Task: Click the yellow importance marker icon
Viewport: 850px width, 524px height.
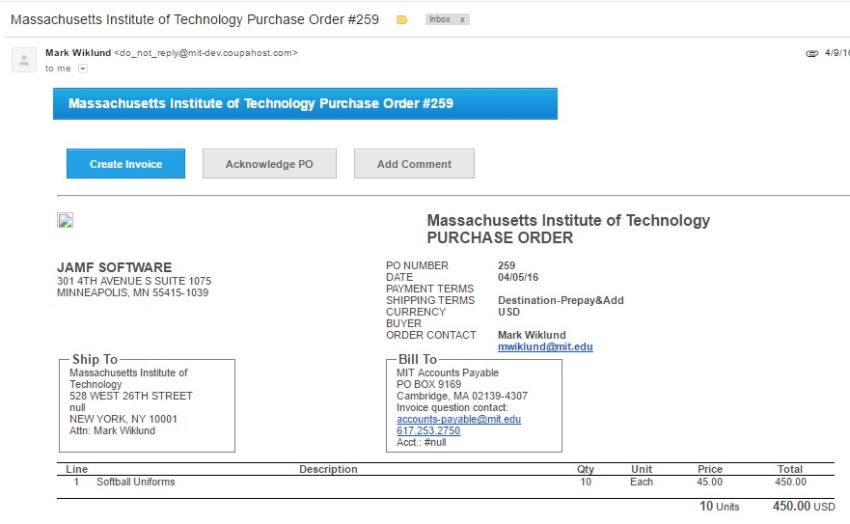Action: (x=402, y=20)
